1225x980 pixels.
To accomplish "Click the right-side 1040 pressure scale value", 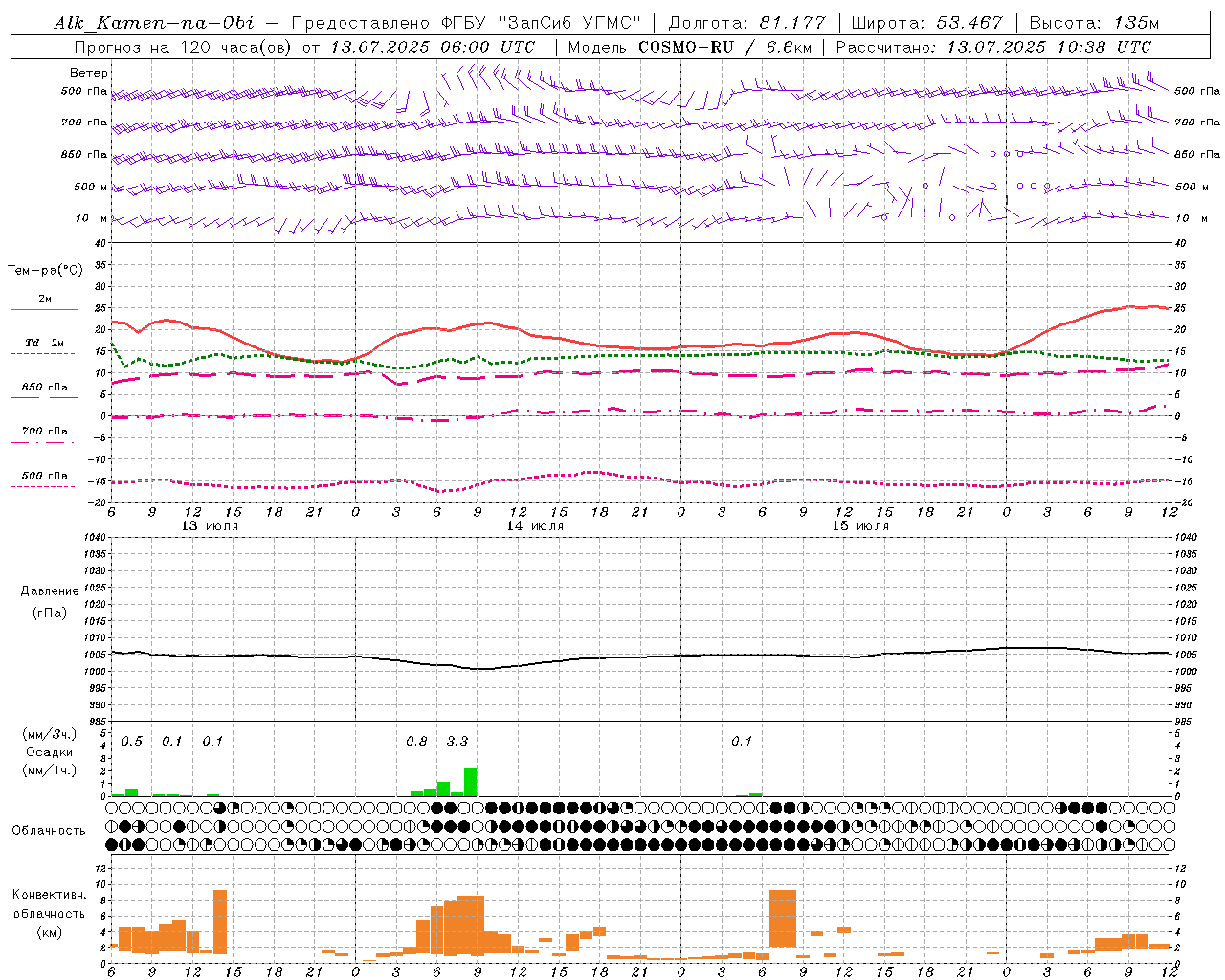I will (x=1185, y=538).
